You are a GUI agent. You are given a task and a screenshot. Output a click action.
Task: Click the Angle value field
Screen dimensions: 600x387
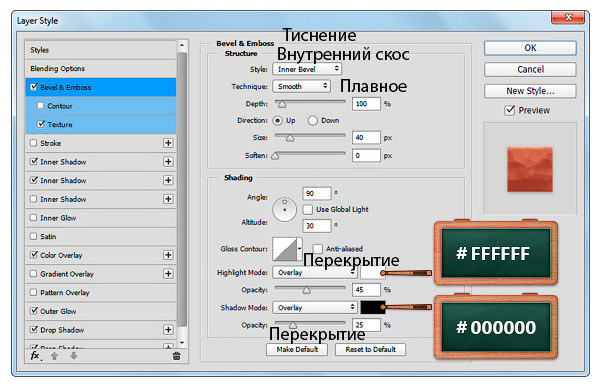click(x=316, y=193)
